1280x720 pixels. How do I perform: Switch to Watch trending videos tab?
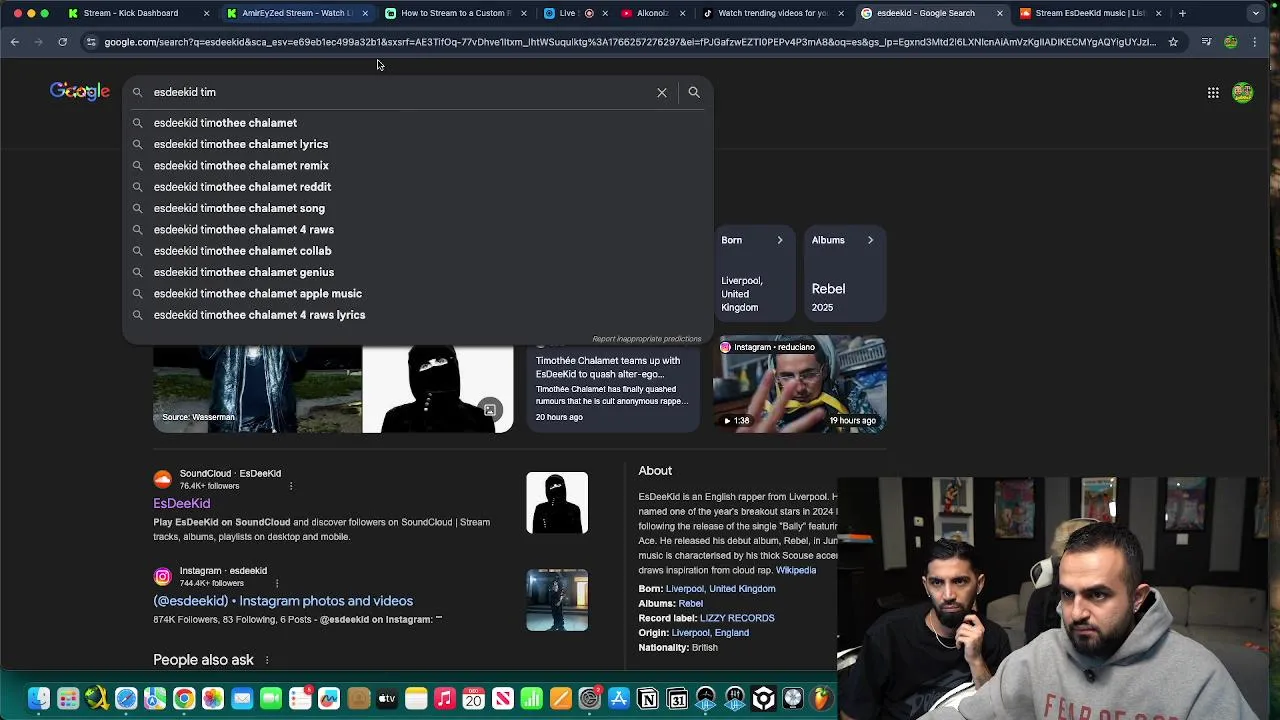(x=773, y=13)
